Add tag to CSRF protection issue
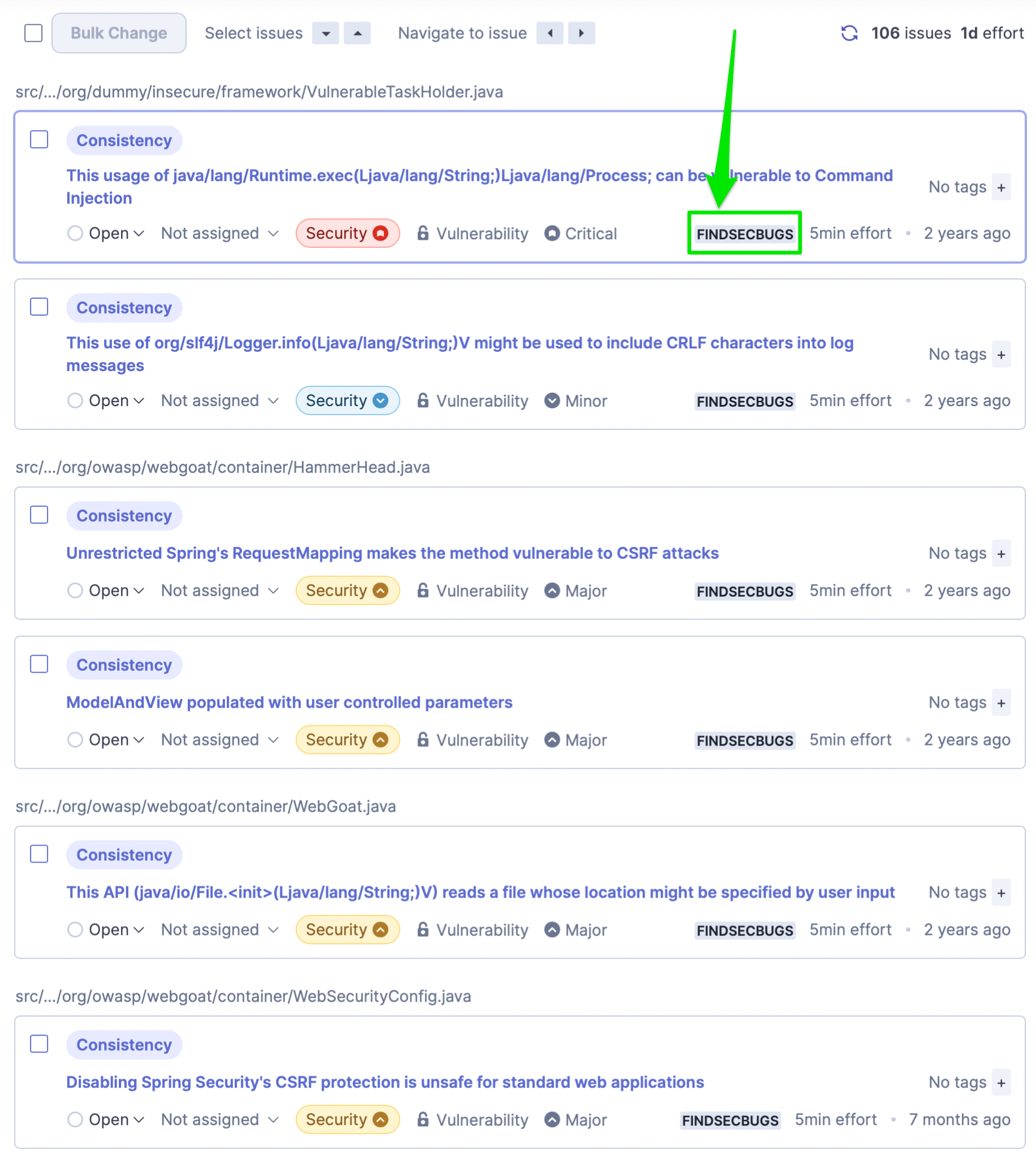Screen dimensions: 1036x1155 (1001, 1082)
